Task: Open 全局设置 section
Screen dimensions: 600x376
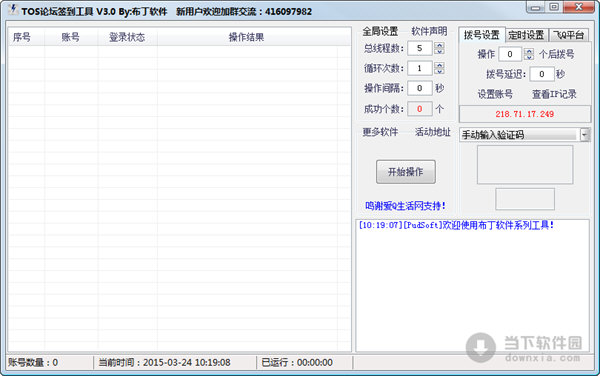Action: (x=380, y=31)
